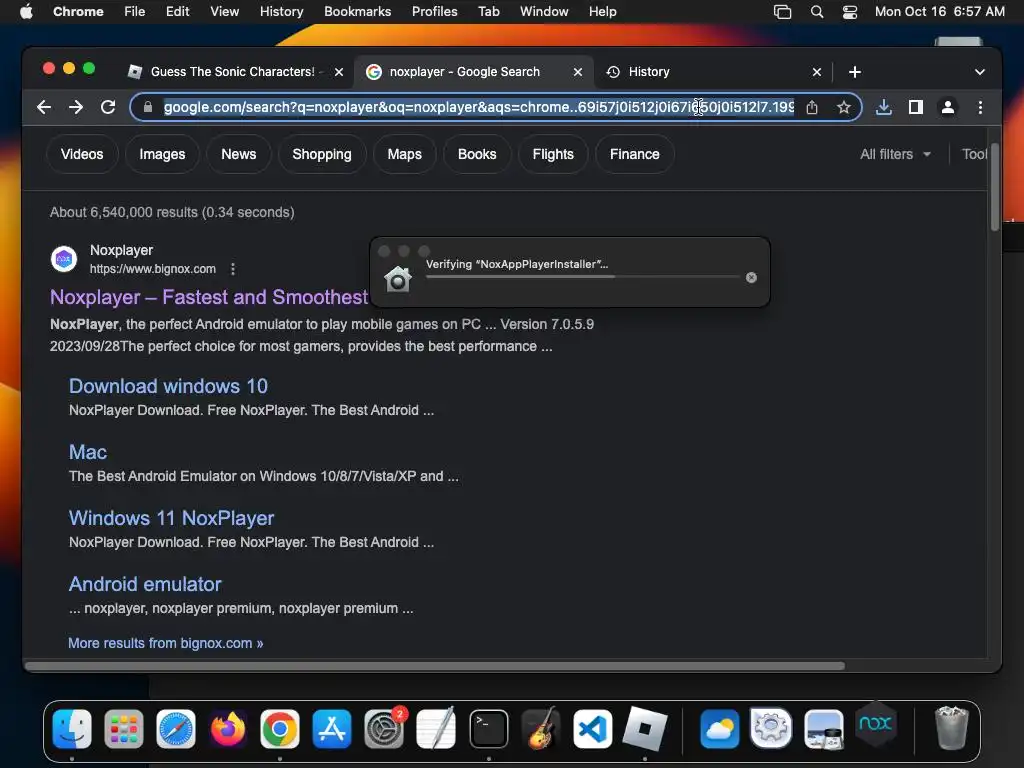Launch Roblox from the Dock
This screenshot has height=768, width=1024.
645,728
